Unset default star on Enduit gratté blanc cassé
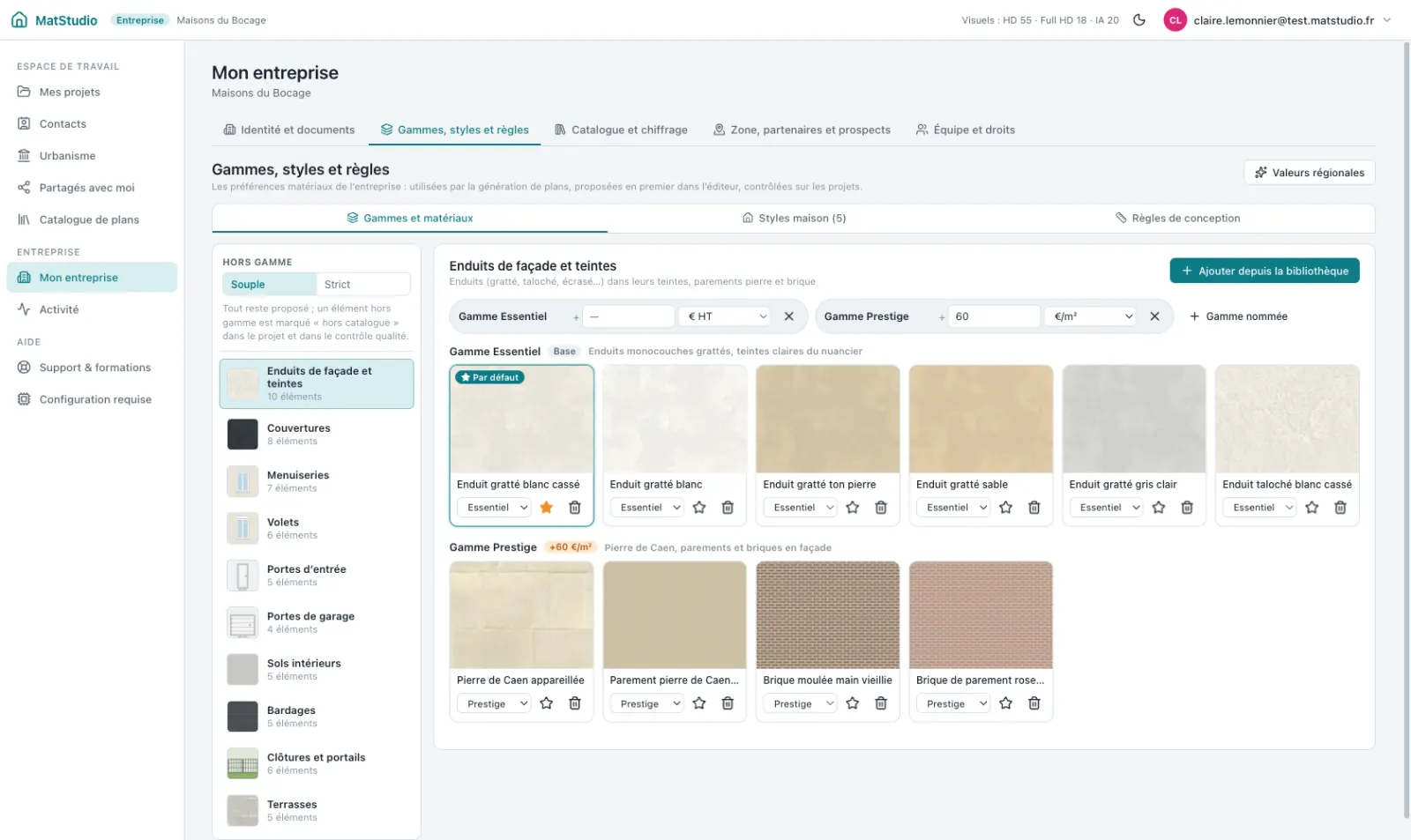The image size is (1411, 840). (x=547, y=508)
